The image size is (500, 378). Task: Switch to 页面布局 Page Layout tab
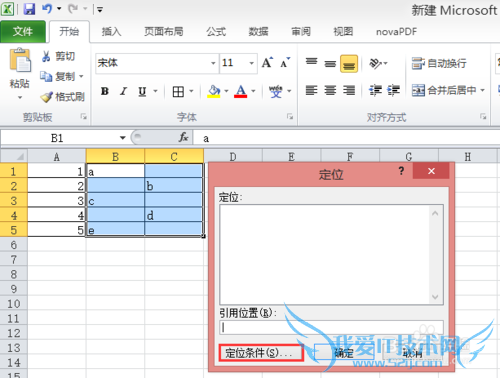pyautogui.click(x=164, y=32)
